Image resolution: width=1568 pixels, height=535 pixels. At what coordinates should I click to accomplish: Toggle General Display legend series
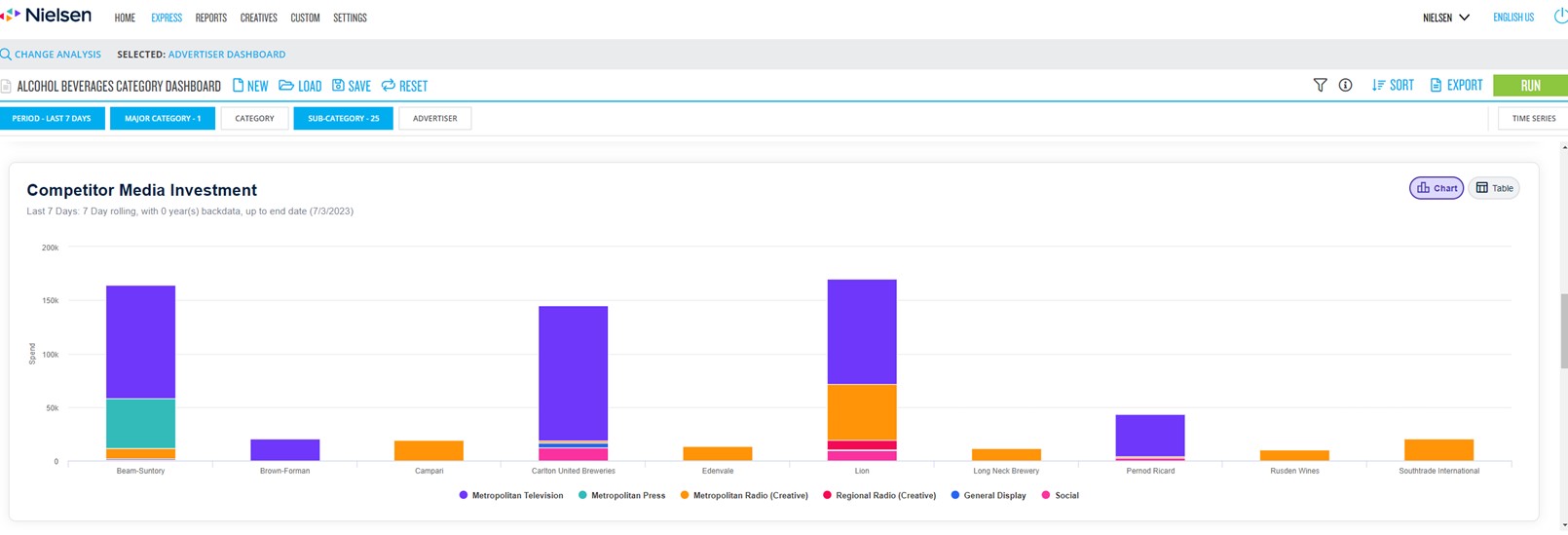coord(989,495)
